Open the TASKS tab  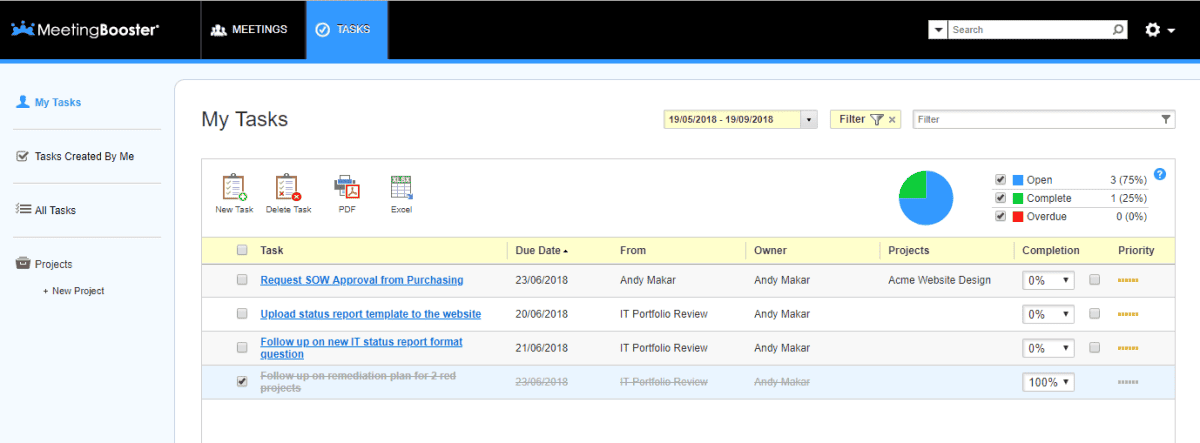pos(346,30)
